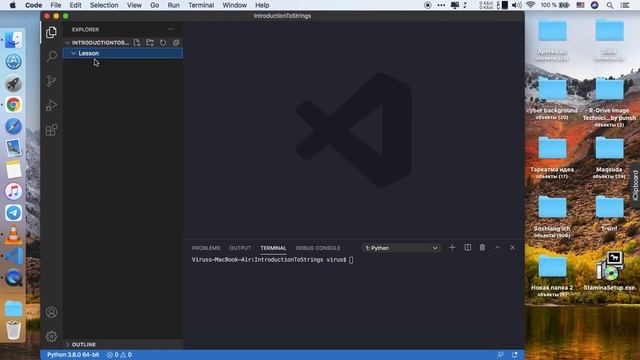Create a new folder in Explorer

pyautogui.click(x=150, y=42)
